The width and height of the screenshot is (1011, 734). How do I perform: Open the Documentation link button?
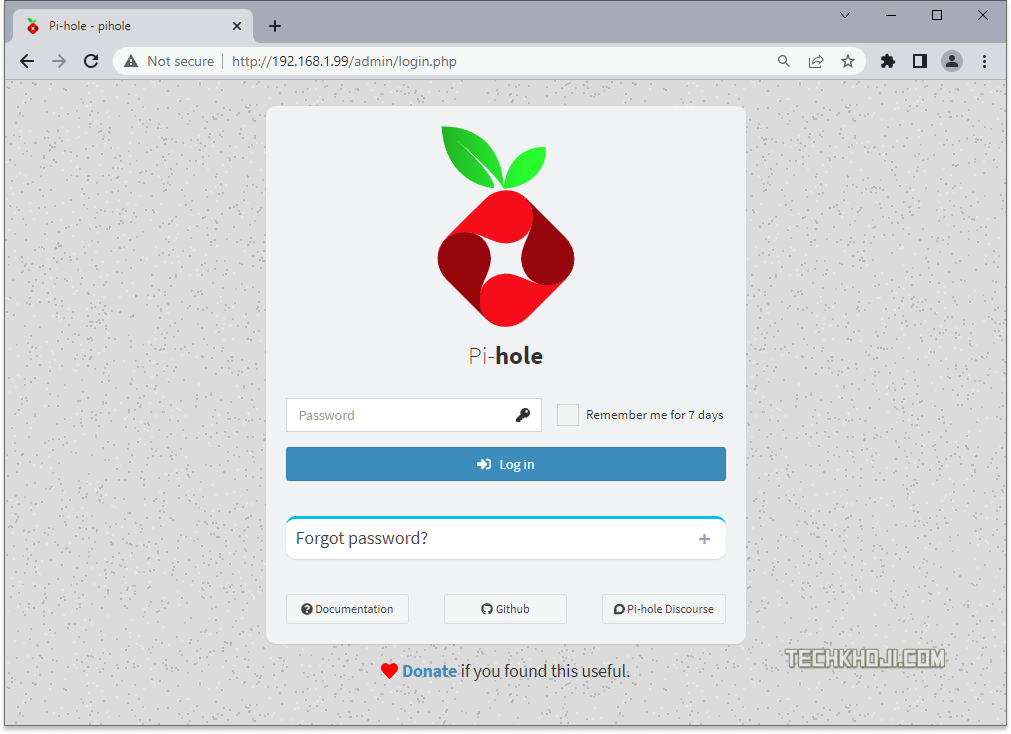pyautogui.click(x=348, y=609)
